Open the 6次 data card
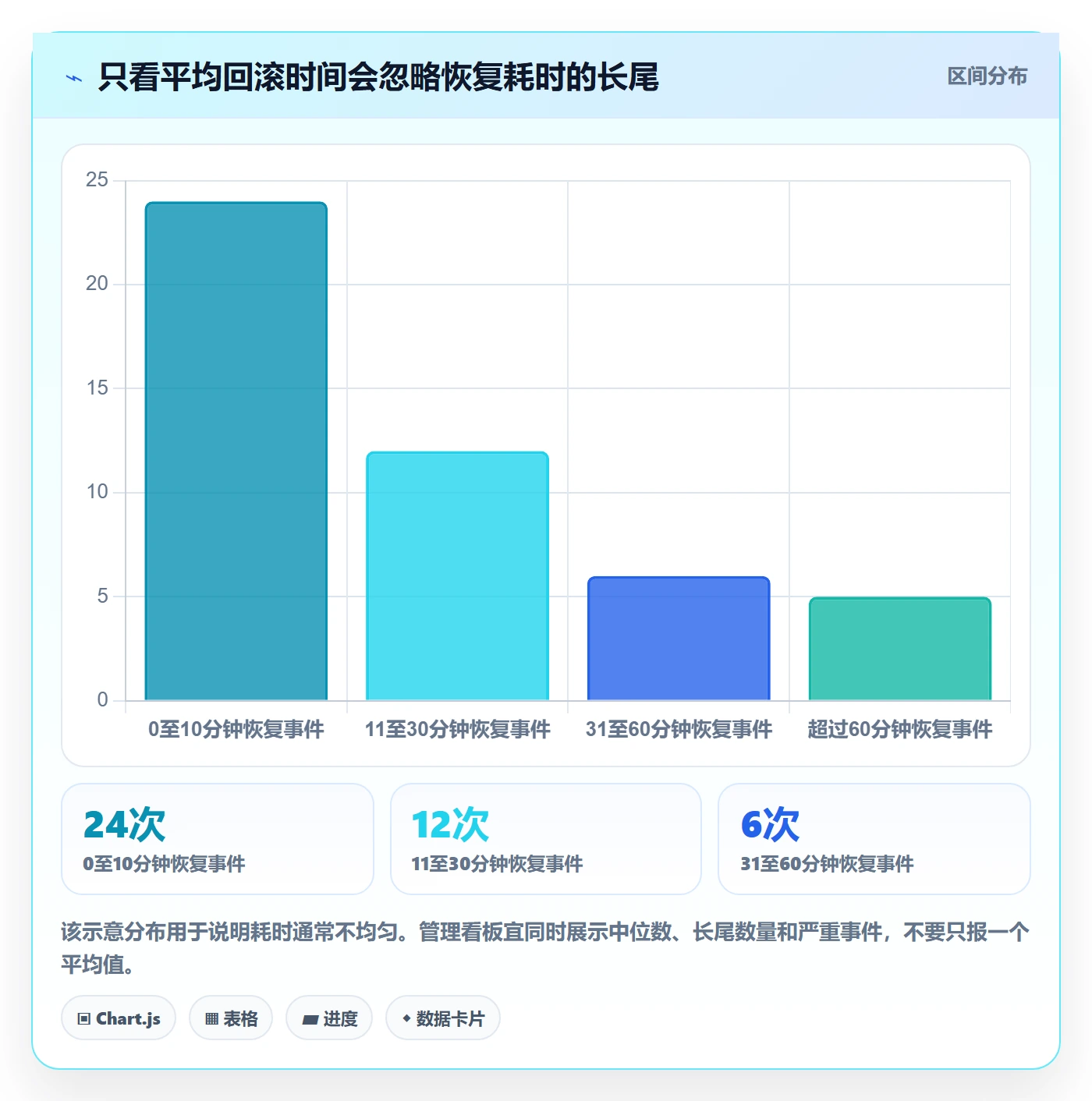This screenshot has width=1092, height=1101. coord(874,839)
